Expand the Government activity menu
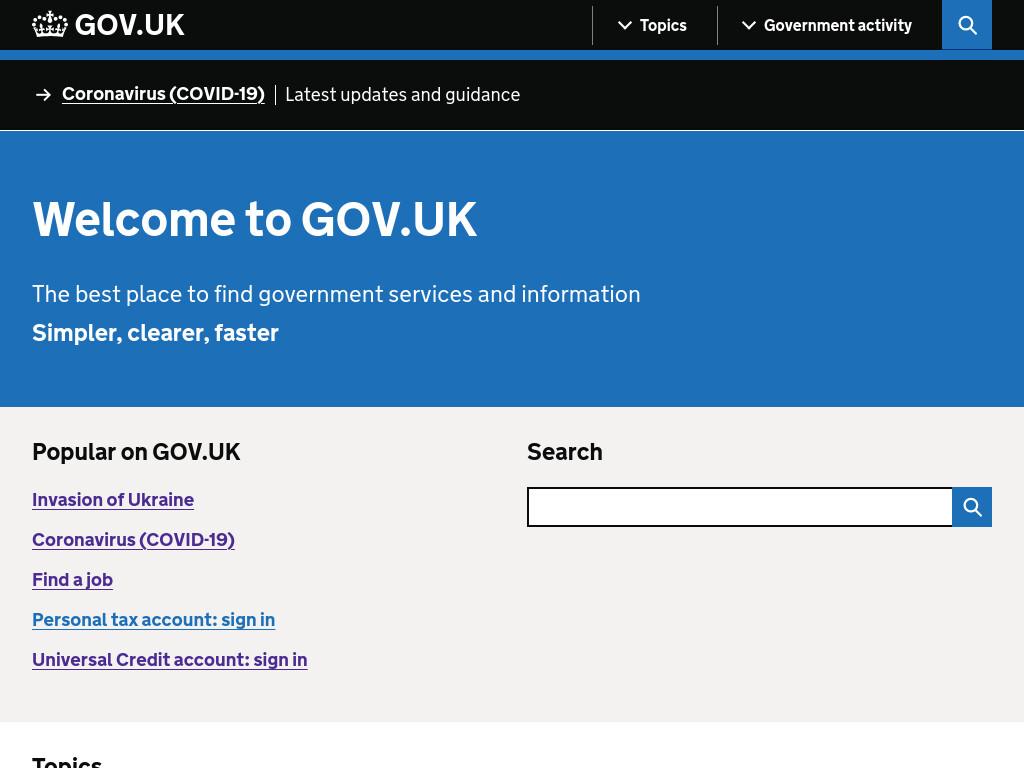Screen dimensions: 1024x768 pos(827,25)
